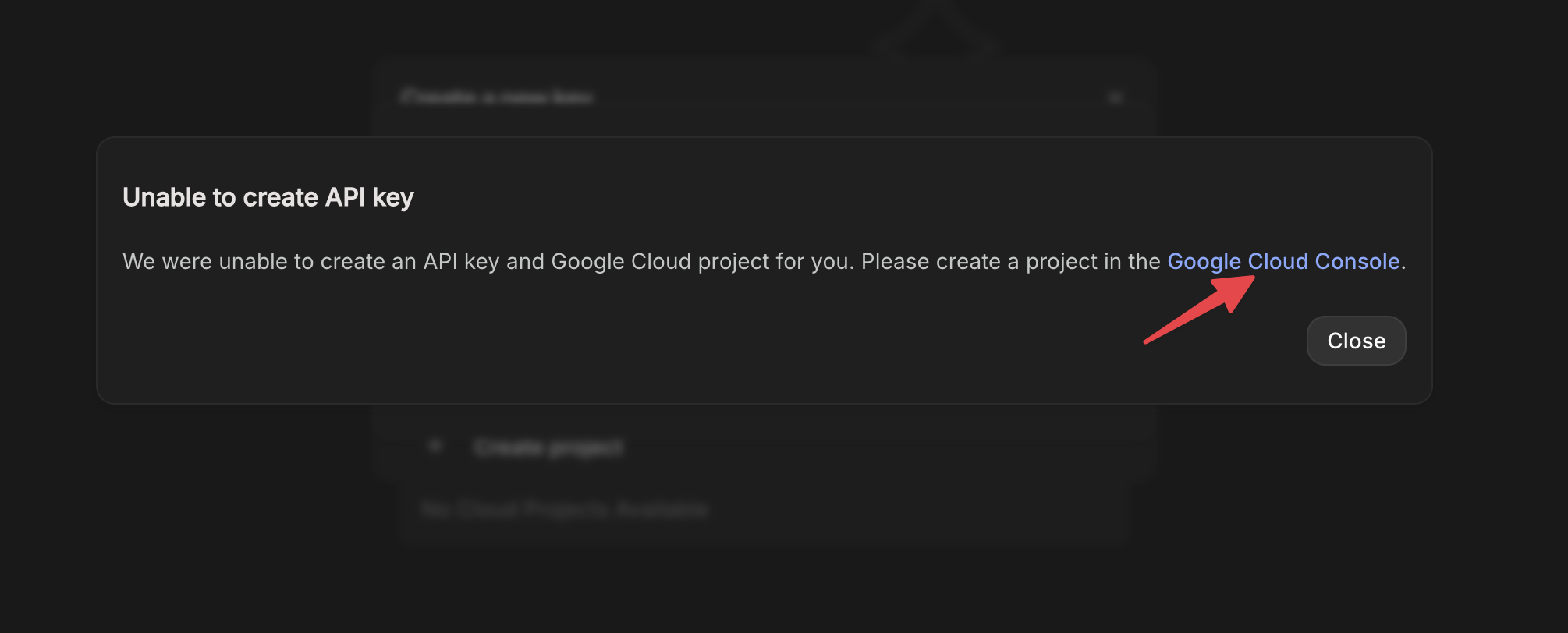Click the blurred No Cloud Projects Available text
Viewport: 1568px width, 633px height.
(564, 509)
